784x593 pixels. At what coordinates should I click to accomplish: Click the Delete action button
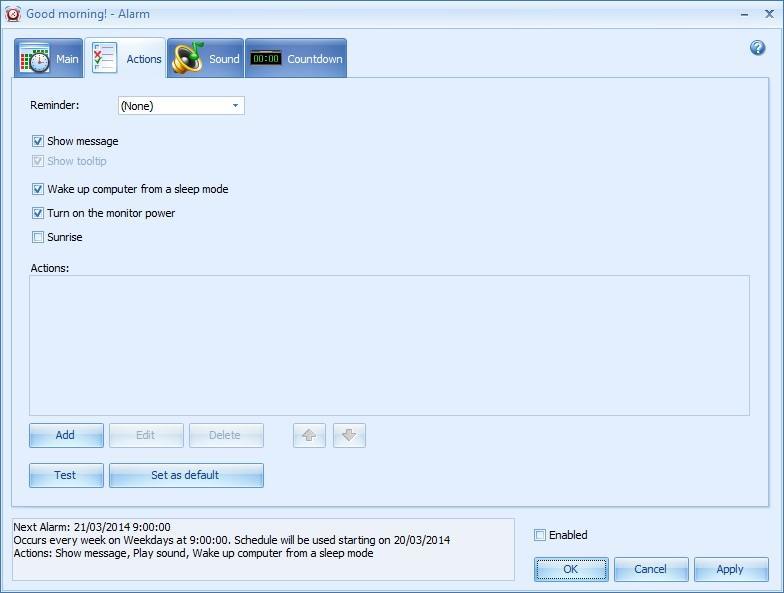(x=226, y=435)
